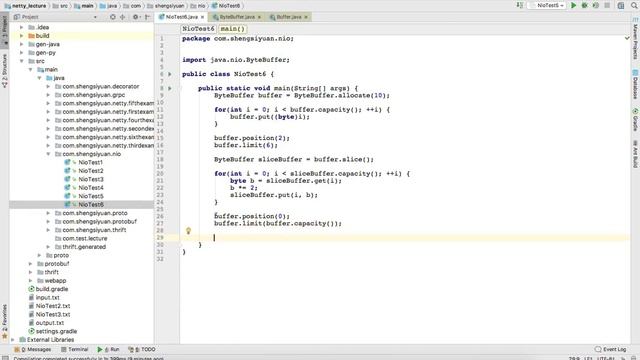
Task: Click the shengsiyuan breadcrumb in navigation bar
Action: pyautogui.click(x=166, y=6)
